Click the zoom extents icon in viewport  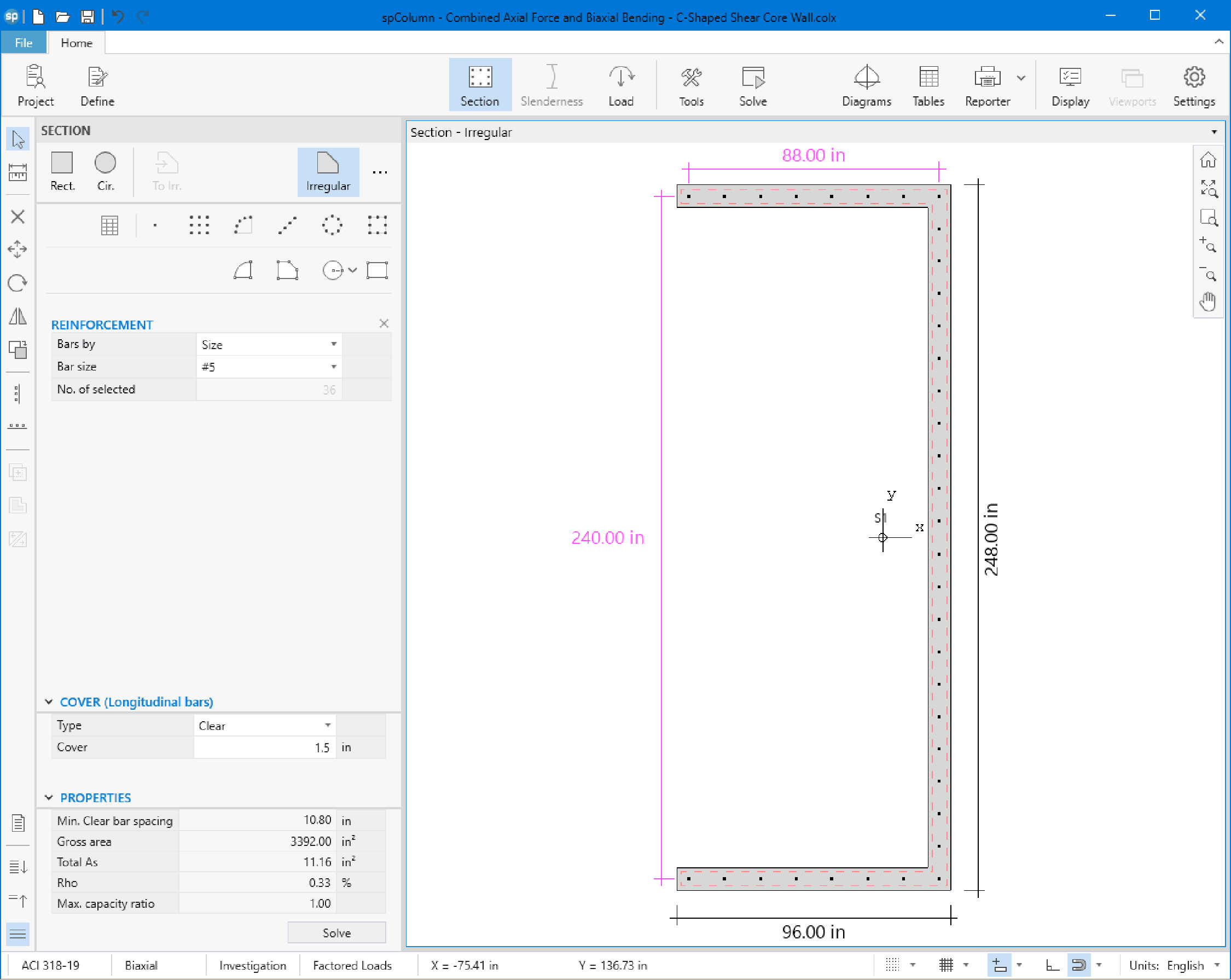click(x=1207, y=188)
